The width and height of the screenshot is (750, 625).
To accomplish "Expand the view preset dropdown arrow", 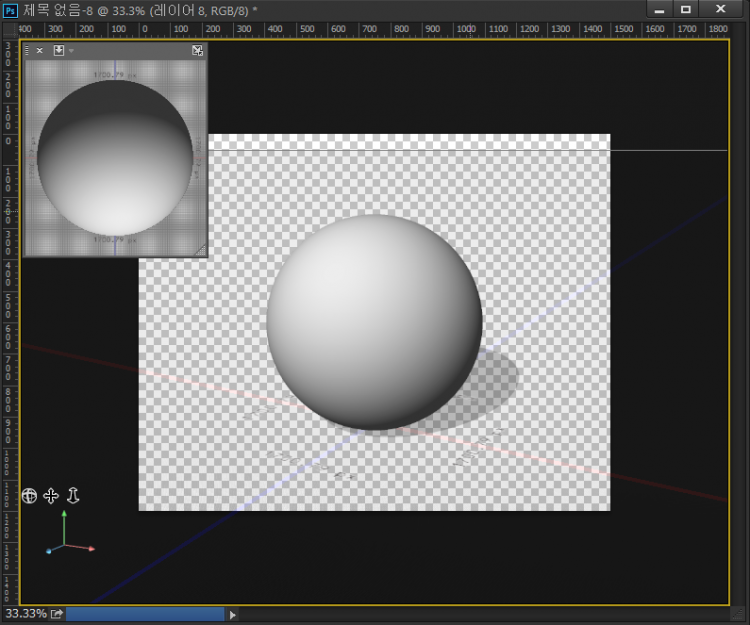I will tap(71, 50).
